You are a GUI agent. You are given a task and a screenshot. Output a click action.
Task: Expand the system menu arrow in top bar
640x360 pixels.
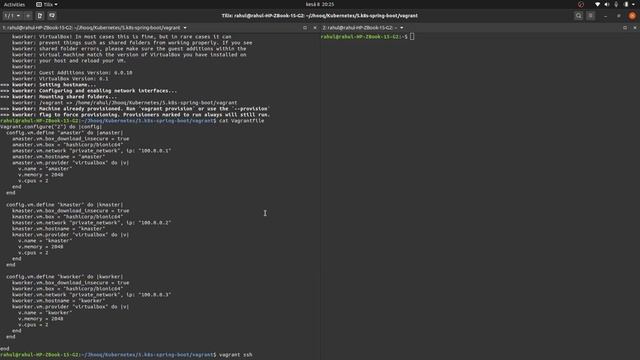pyautogui.click(x=634, y=4)
